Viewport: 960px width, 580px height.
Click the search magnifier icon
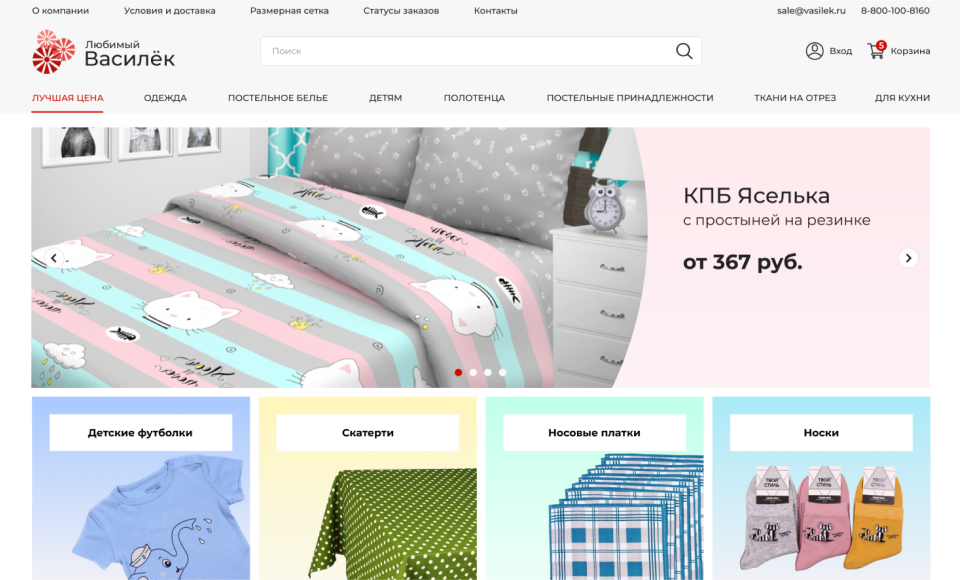pos(684,51)
